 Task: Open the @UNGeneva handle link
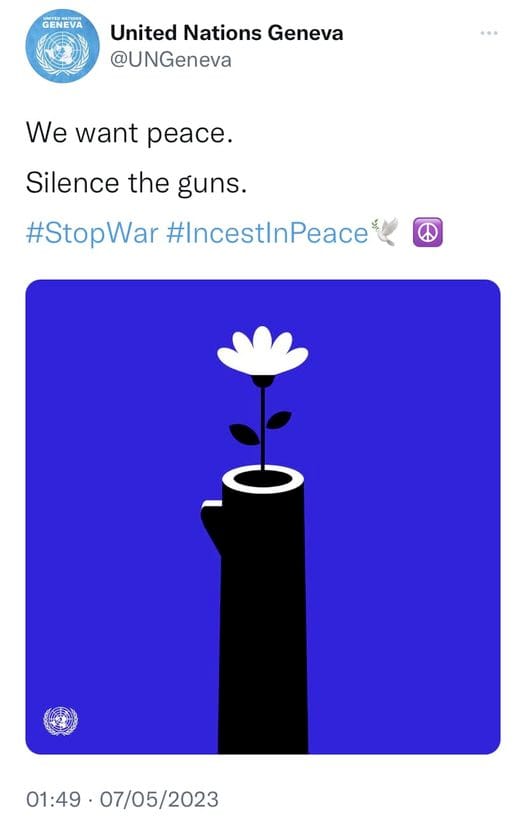(x=171, y=60)
